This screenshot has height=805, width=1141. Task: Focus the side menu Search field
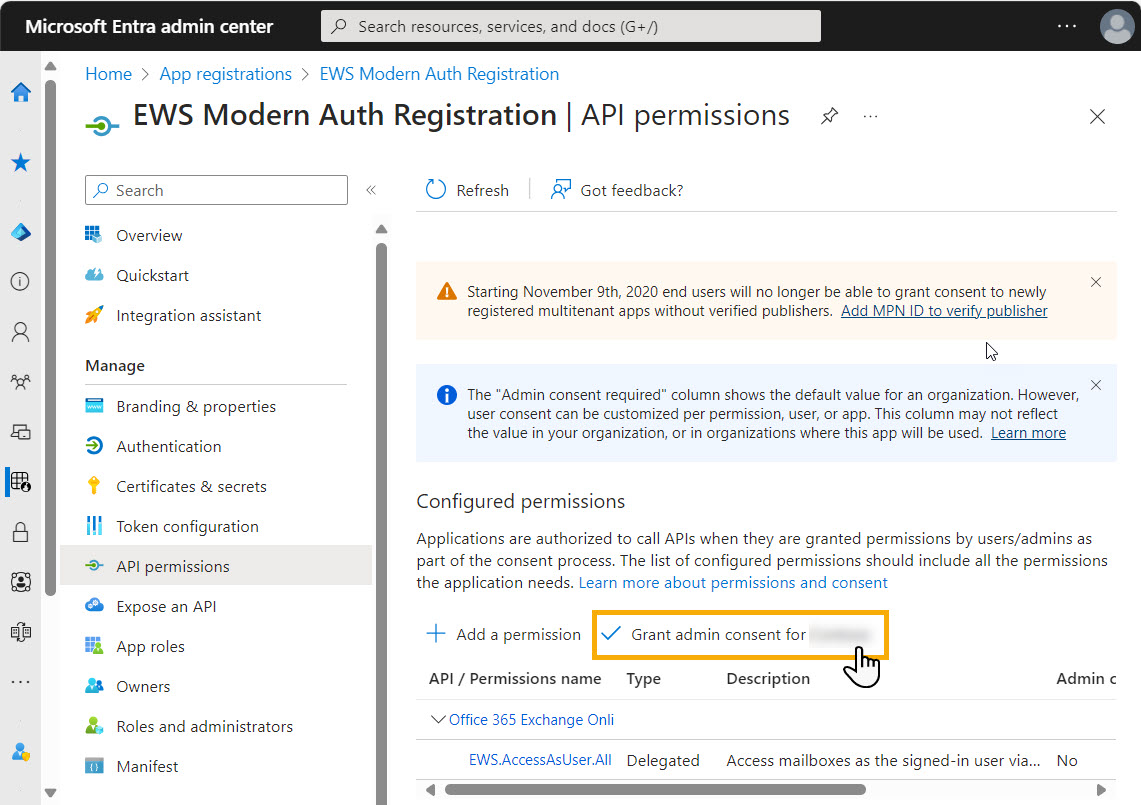click(216, 190)
